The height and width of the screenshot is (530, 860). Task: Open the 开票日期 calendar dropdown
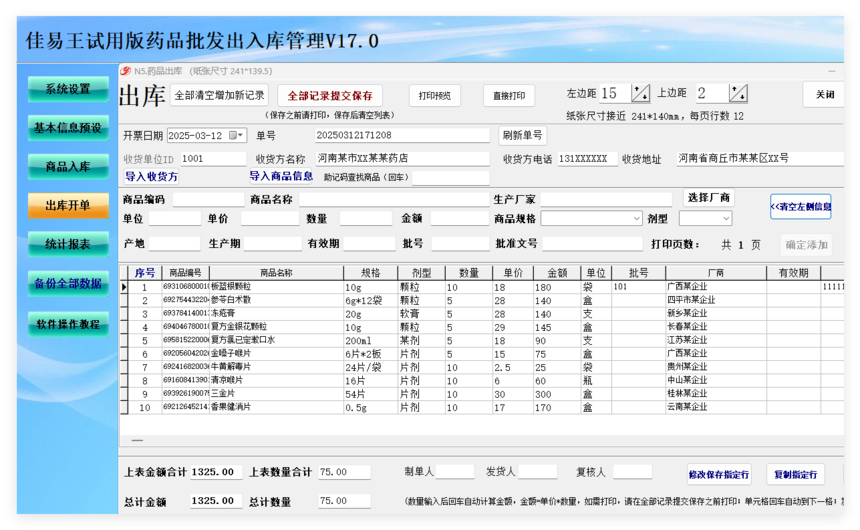click(x=235, y=136)
